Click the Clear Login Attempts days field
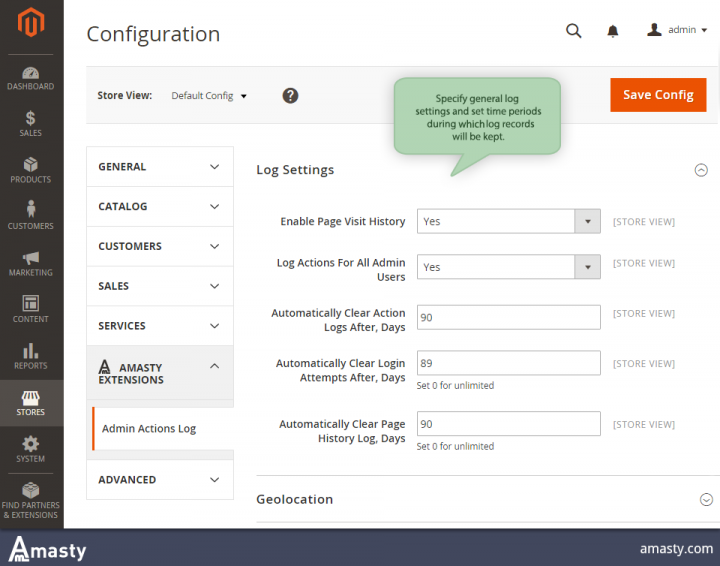The image size is (720, 566). pos(508,363)
